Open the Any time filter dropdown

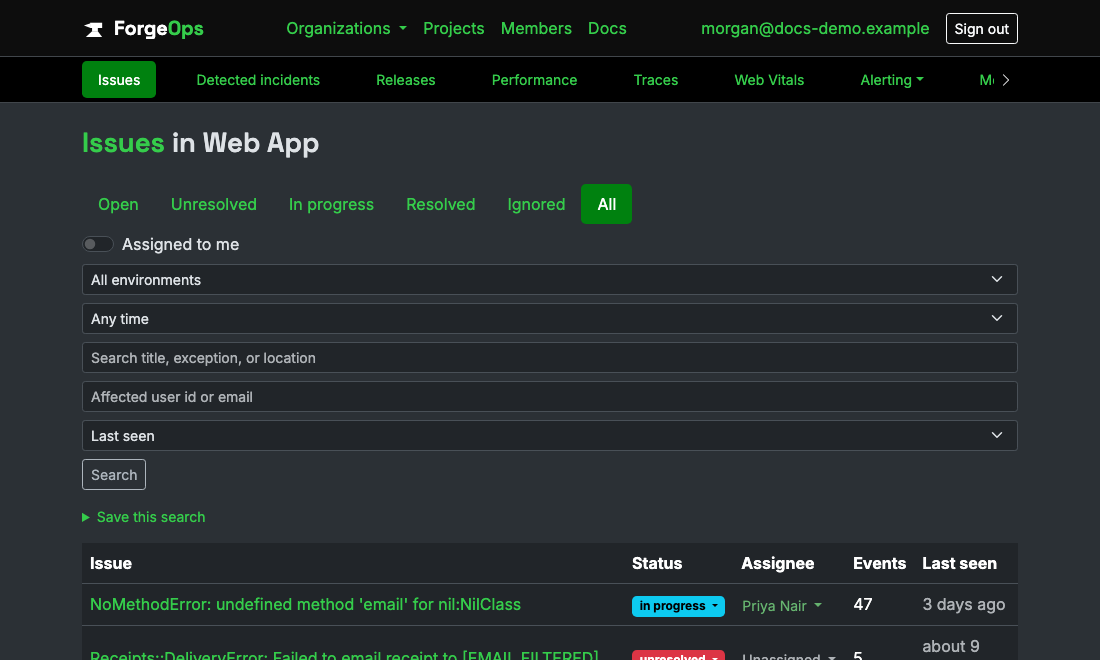coord(549,319)
